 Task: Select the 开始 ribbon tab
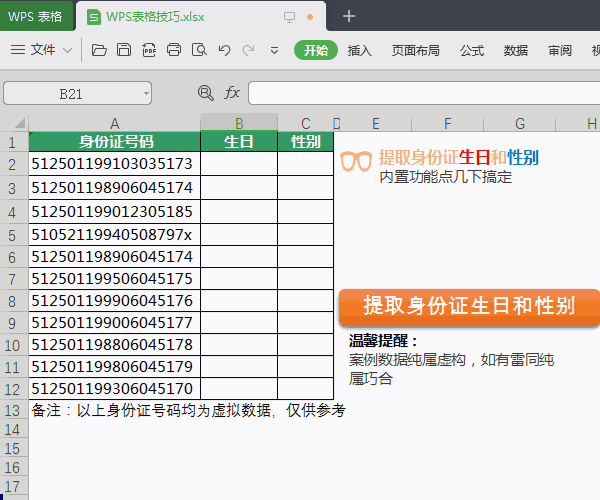pyautogui.click(x=316, y=50)
